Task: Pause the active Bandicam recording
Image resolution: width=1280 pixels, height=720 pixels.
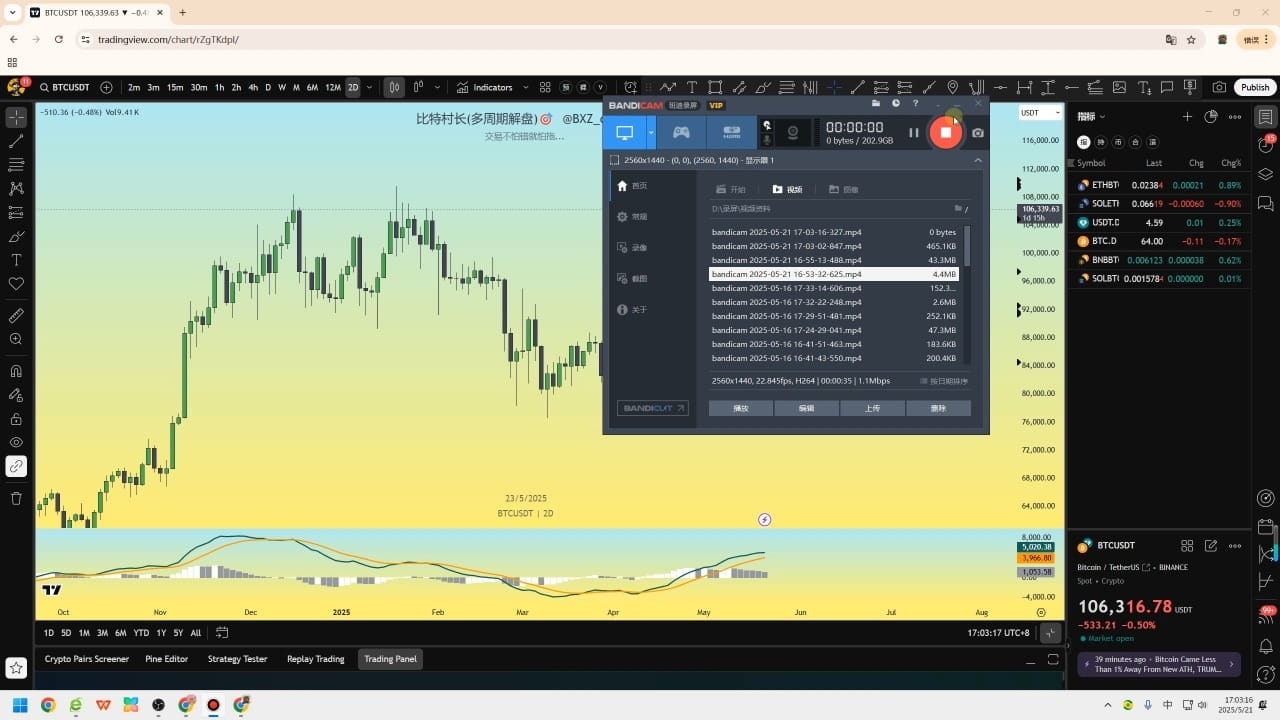Action: tap(913, 131)
